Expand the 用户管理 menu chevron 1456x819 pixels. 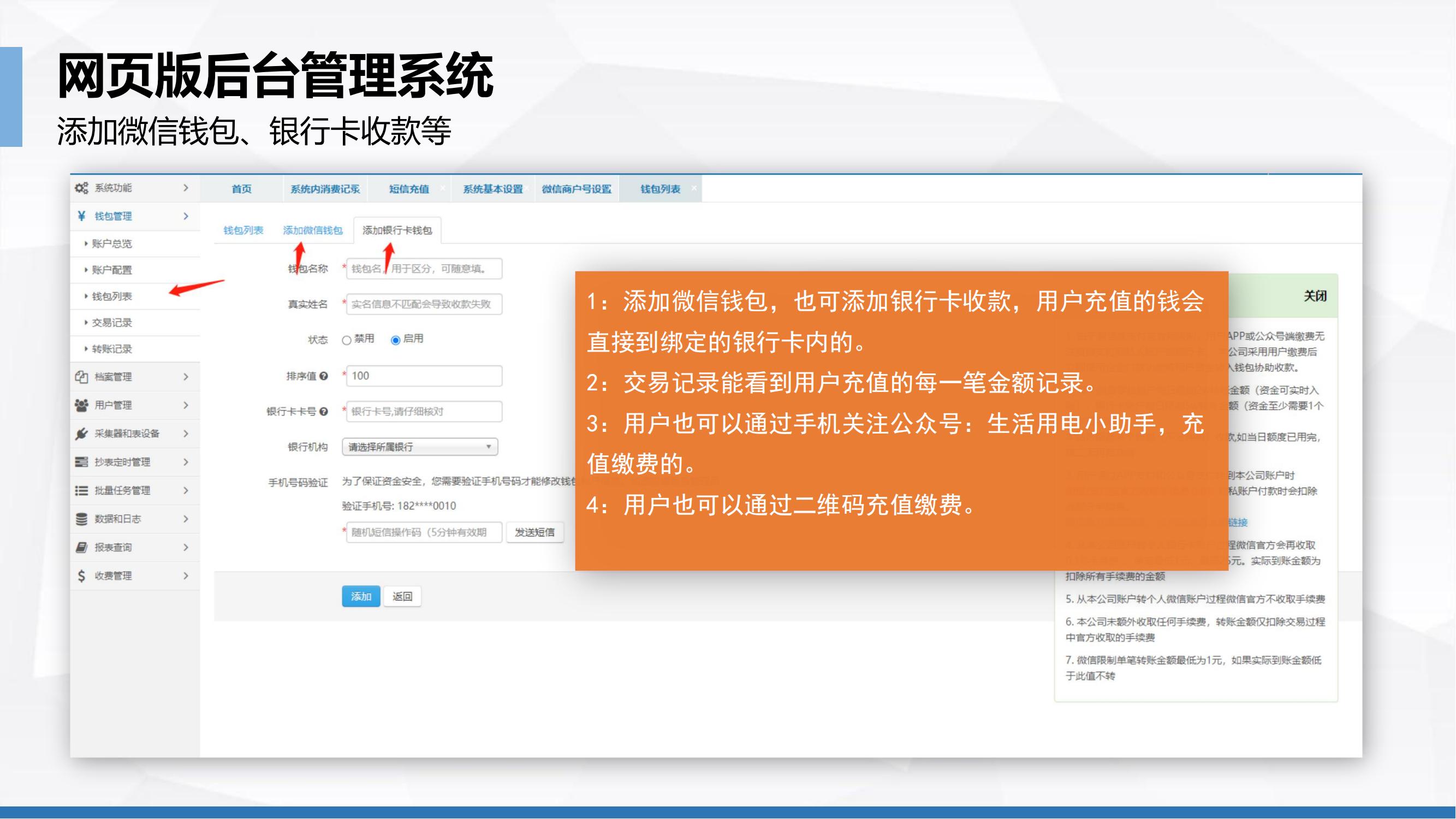tap(186, 405)
